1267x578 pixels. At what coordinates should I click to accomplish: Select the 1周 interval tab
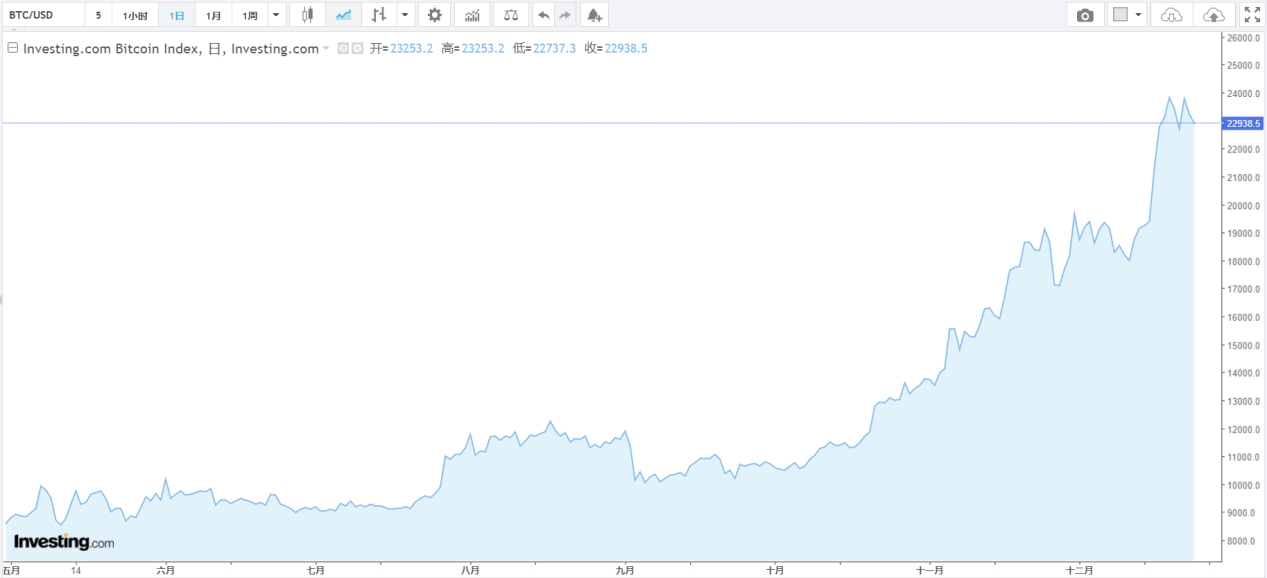click(x=250, y=15)
